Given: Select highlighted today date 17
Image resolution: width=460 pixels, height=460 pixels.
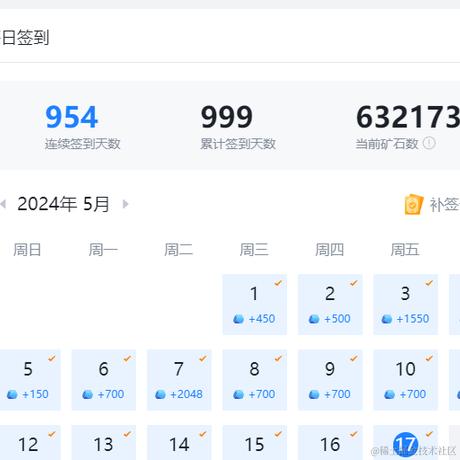Looking at the screenshot, I should 405,444.
